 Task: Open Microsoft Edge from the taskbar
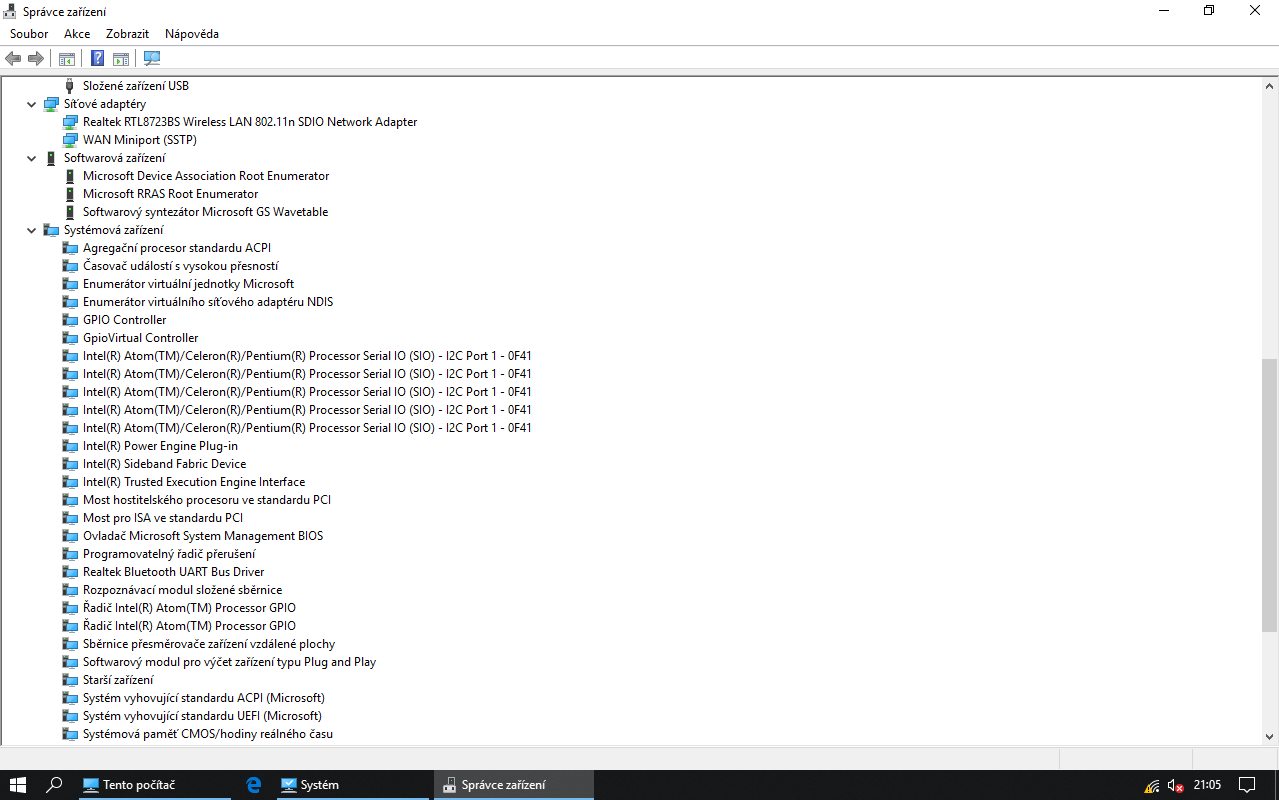tap(254, 785)
